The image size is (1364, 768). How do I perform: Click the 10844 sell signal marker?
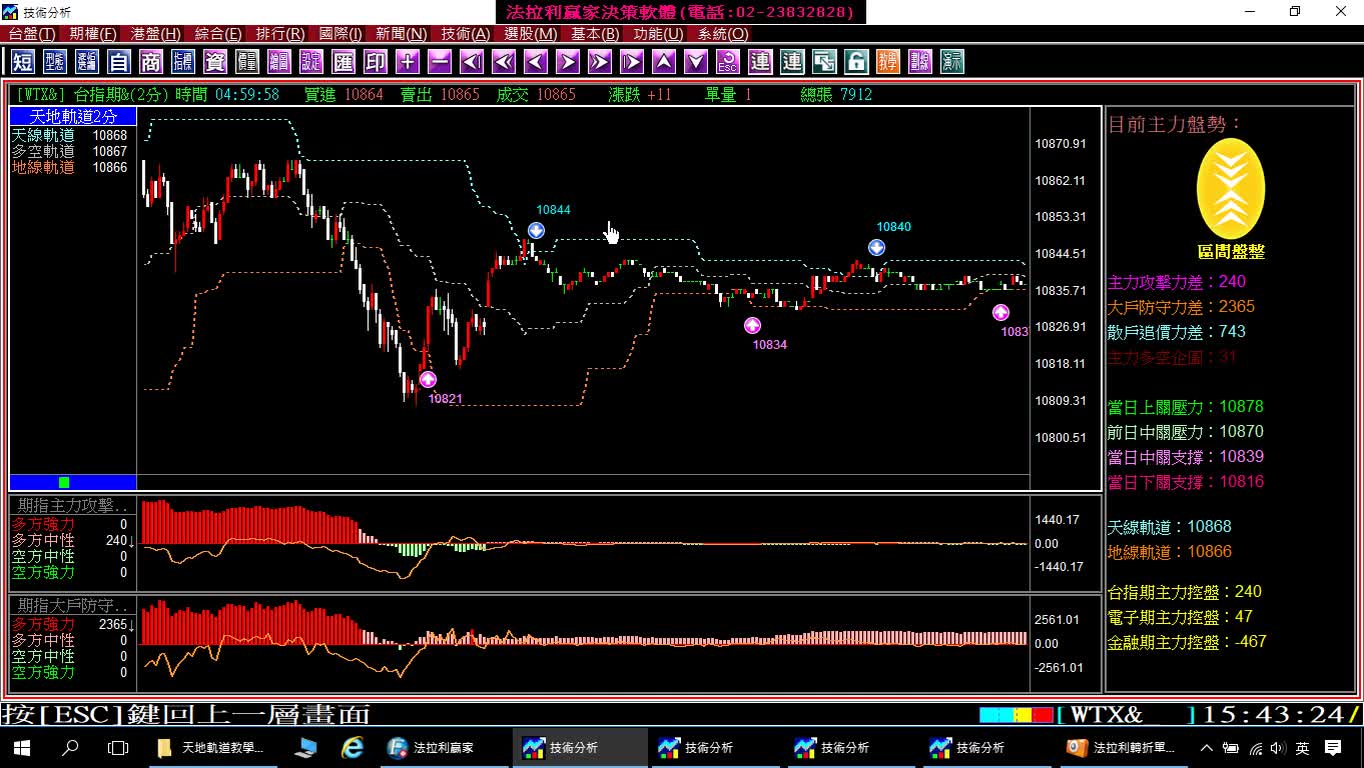[536, 231]
